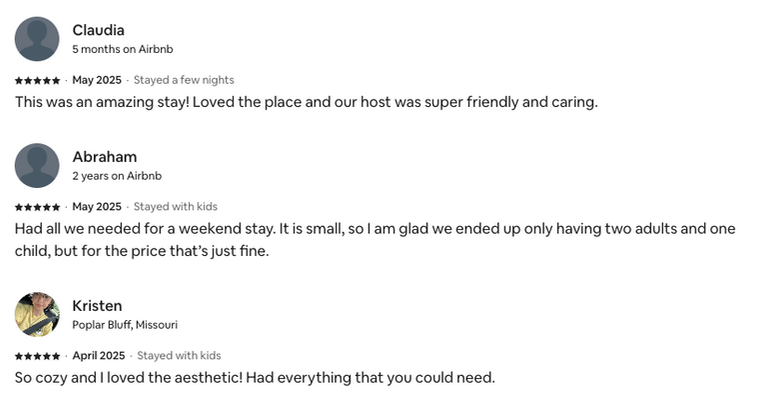
Task: Click the five-star rating on Claudia's review
Action: coord(37,80)
